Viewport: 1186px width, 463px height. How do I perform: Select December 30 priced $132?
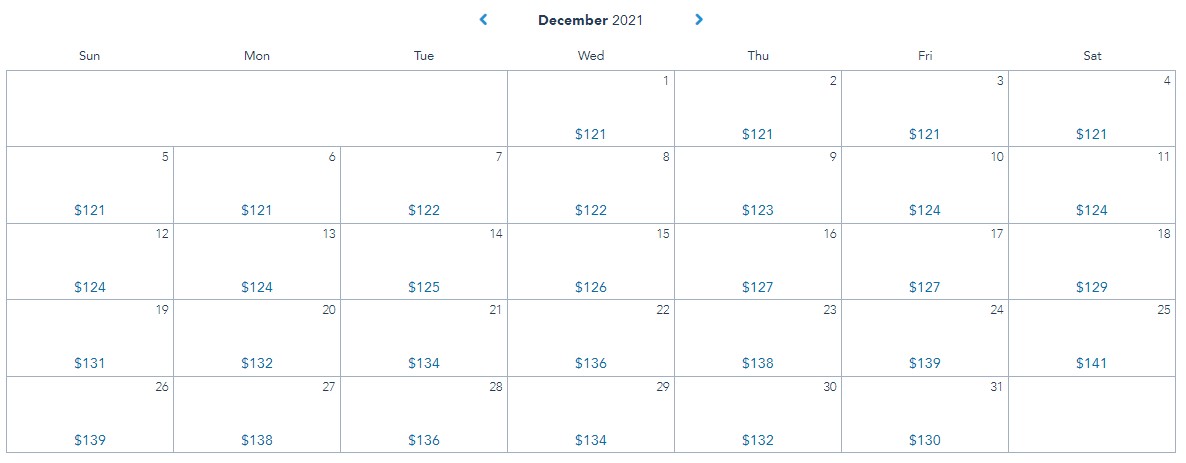tap(758, 414)
